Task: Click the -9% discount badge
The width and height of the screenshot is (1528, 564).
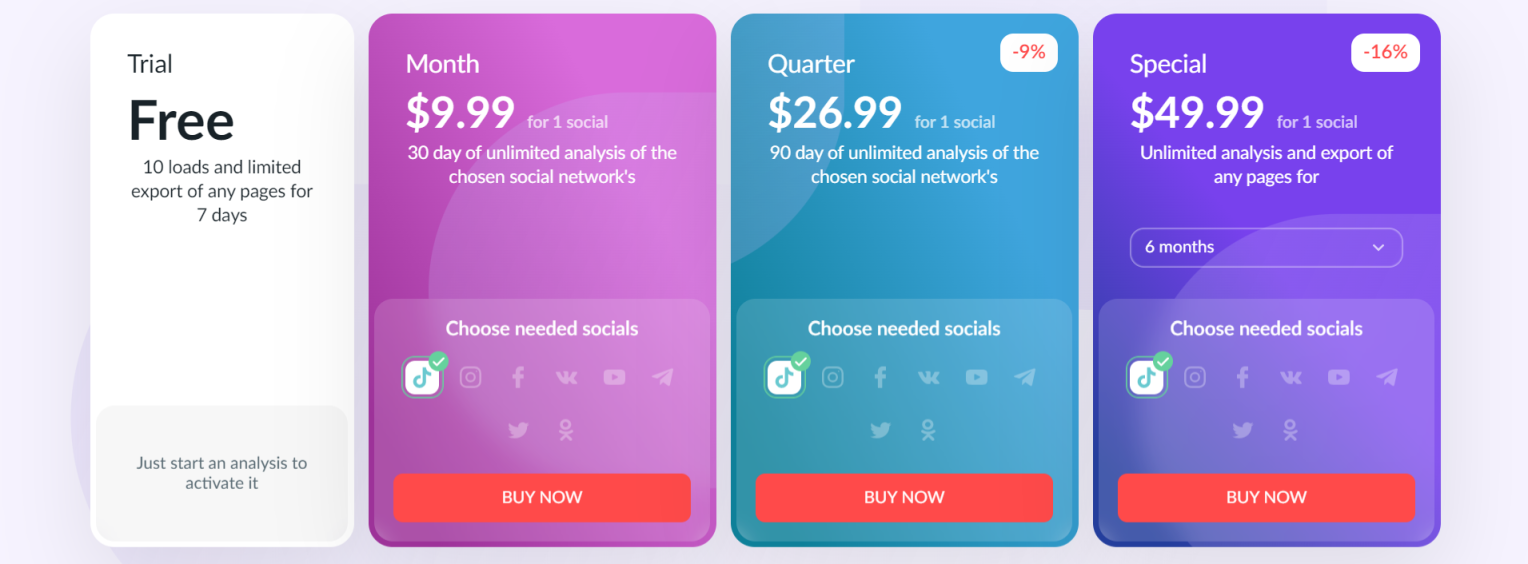Action: pos(1029,52)
